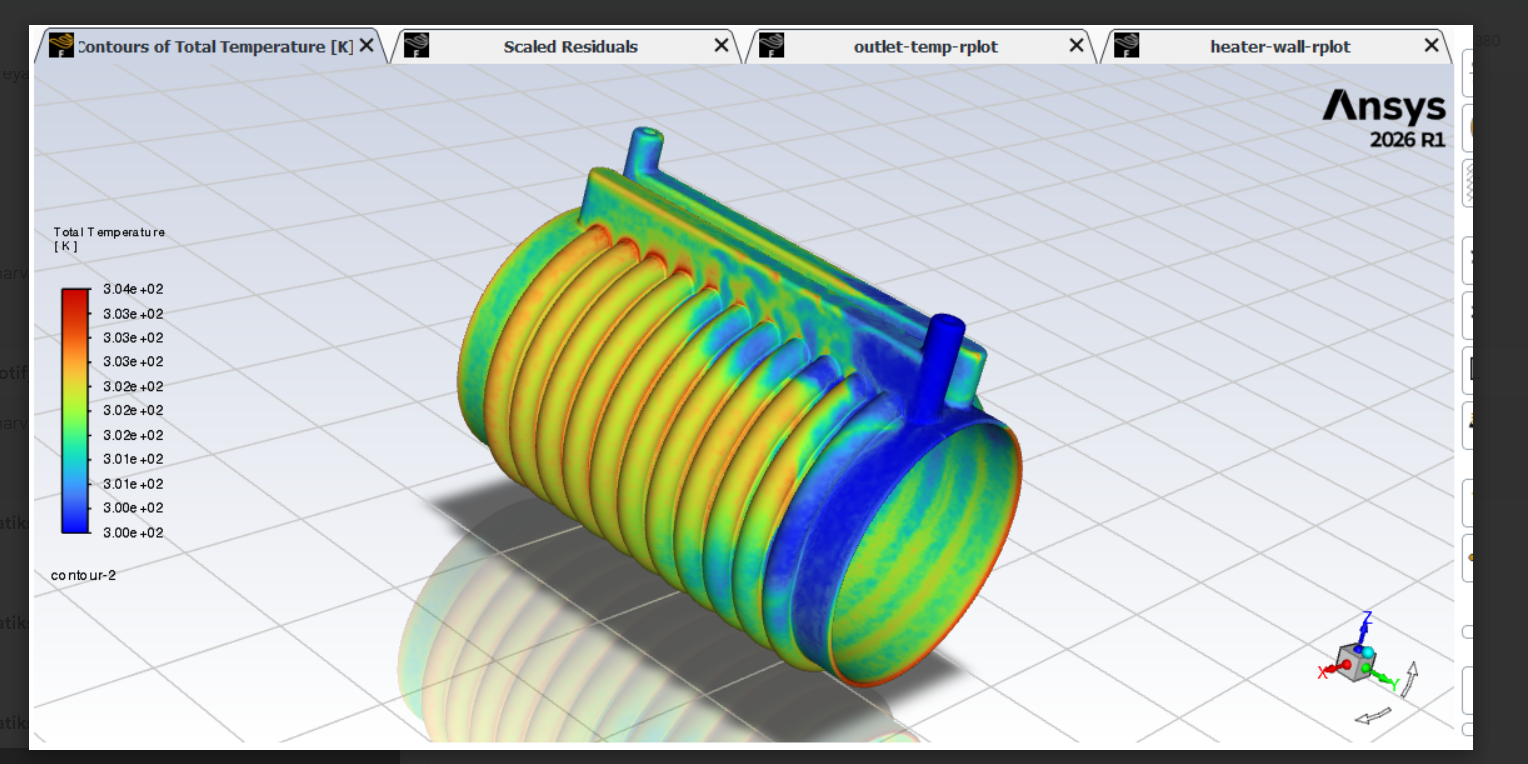The image size is (1528, 764).
Task: Close the Scaled Residuals tab
Action: 721,46
